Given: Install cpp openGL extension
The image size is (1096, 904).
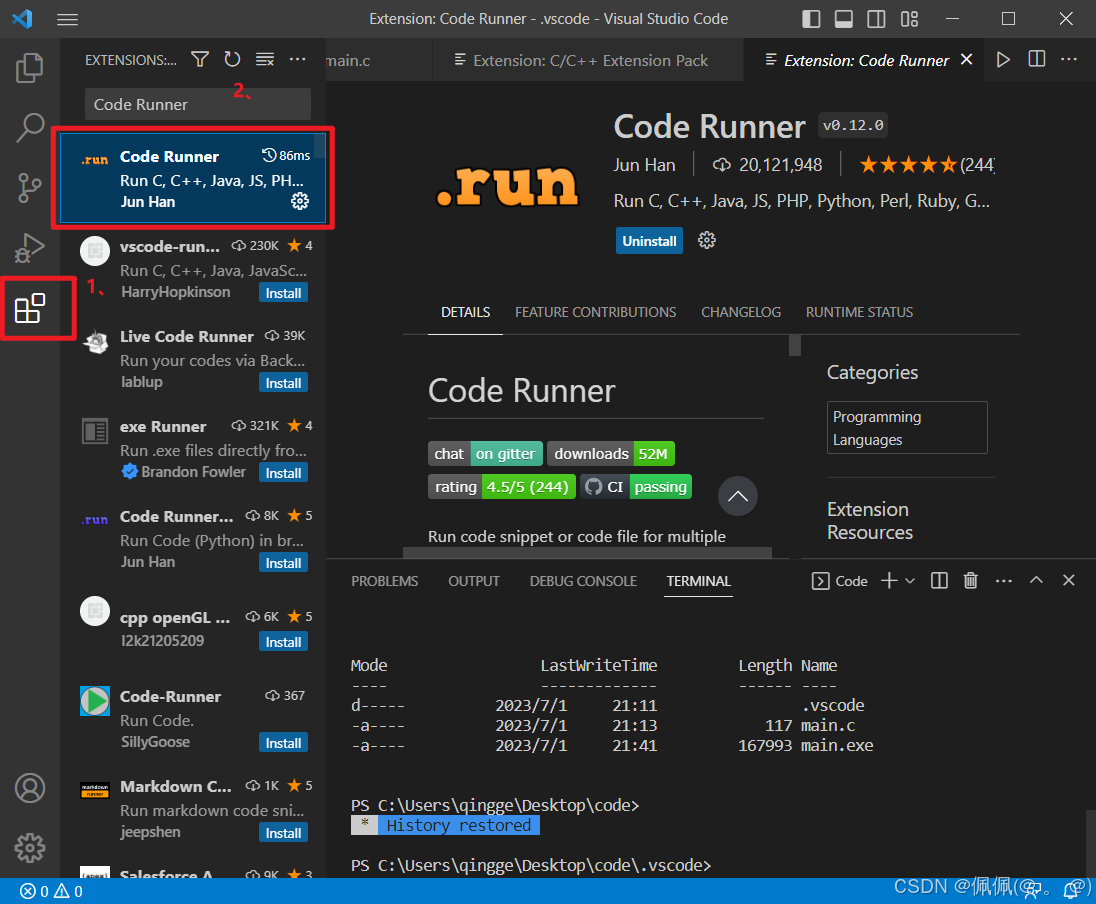Looking at the screenshot, I should click(x=283, y=643).
